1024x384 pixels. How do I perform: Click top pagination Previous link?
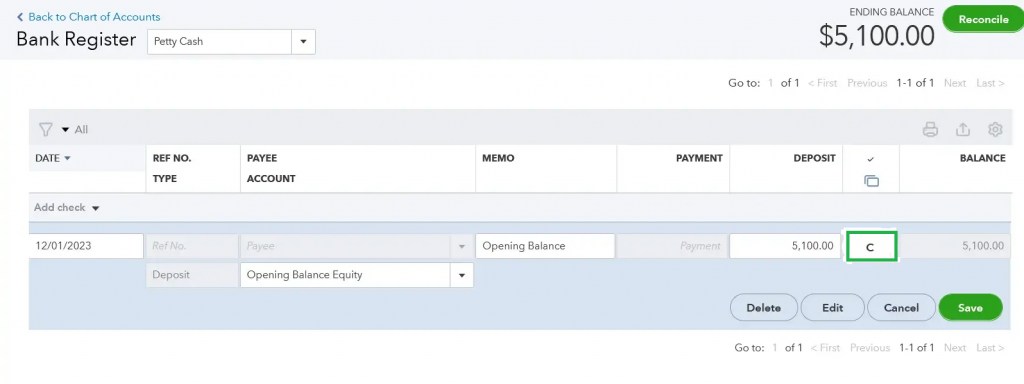pos(867,83)
